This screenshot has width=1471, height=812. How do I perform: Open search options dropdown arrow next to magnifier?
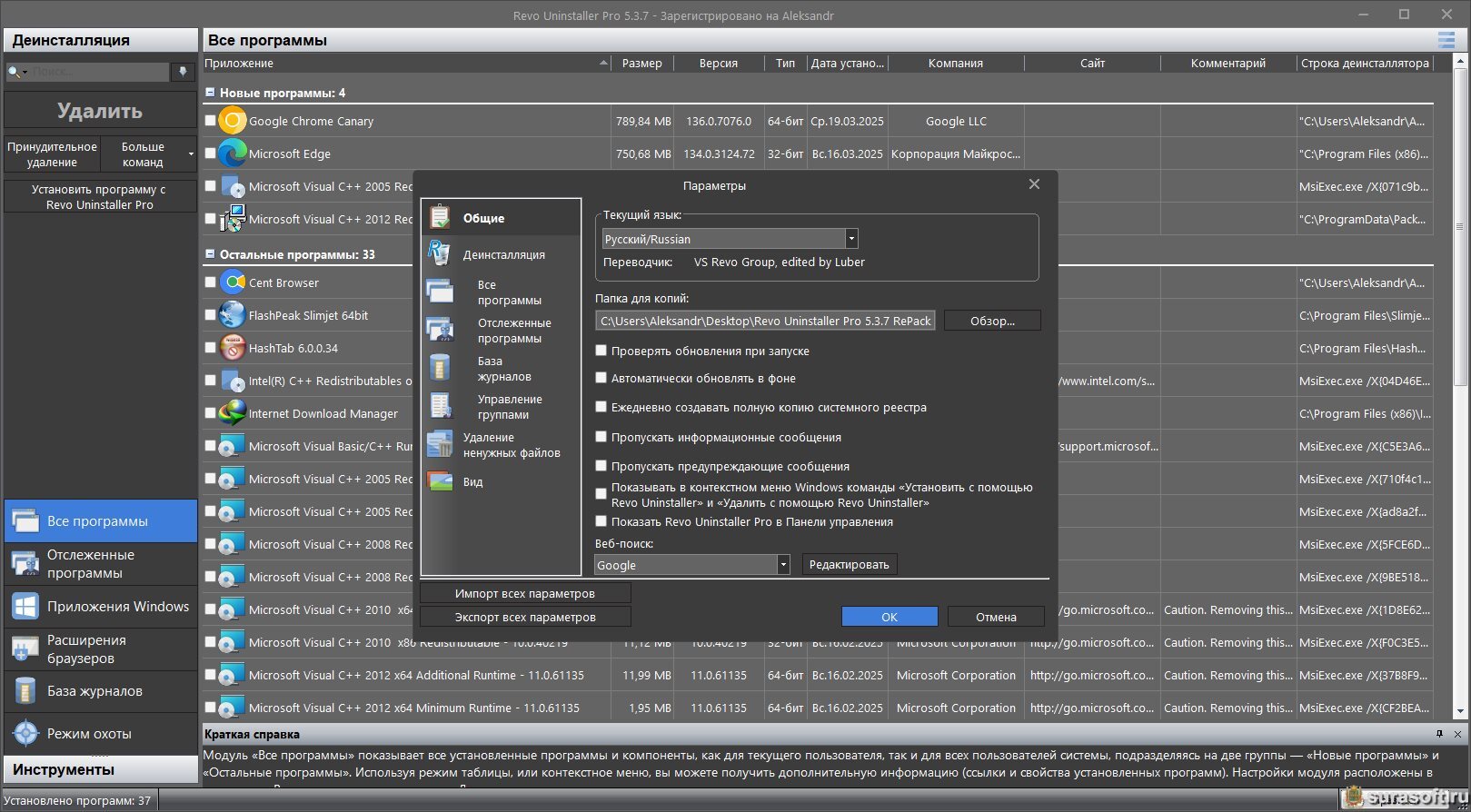[x=25, y=72]
